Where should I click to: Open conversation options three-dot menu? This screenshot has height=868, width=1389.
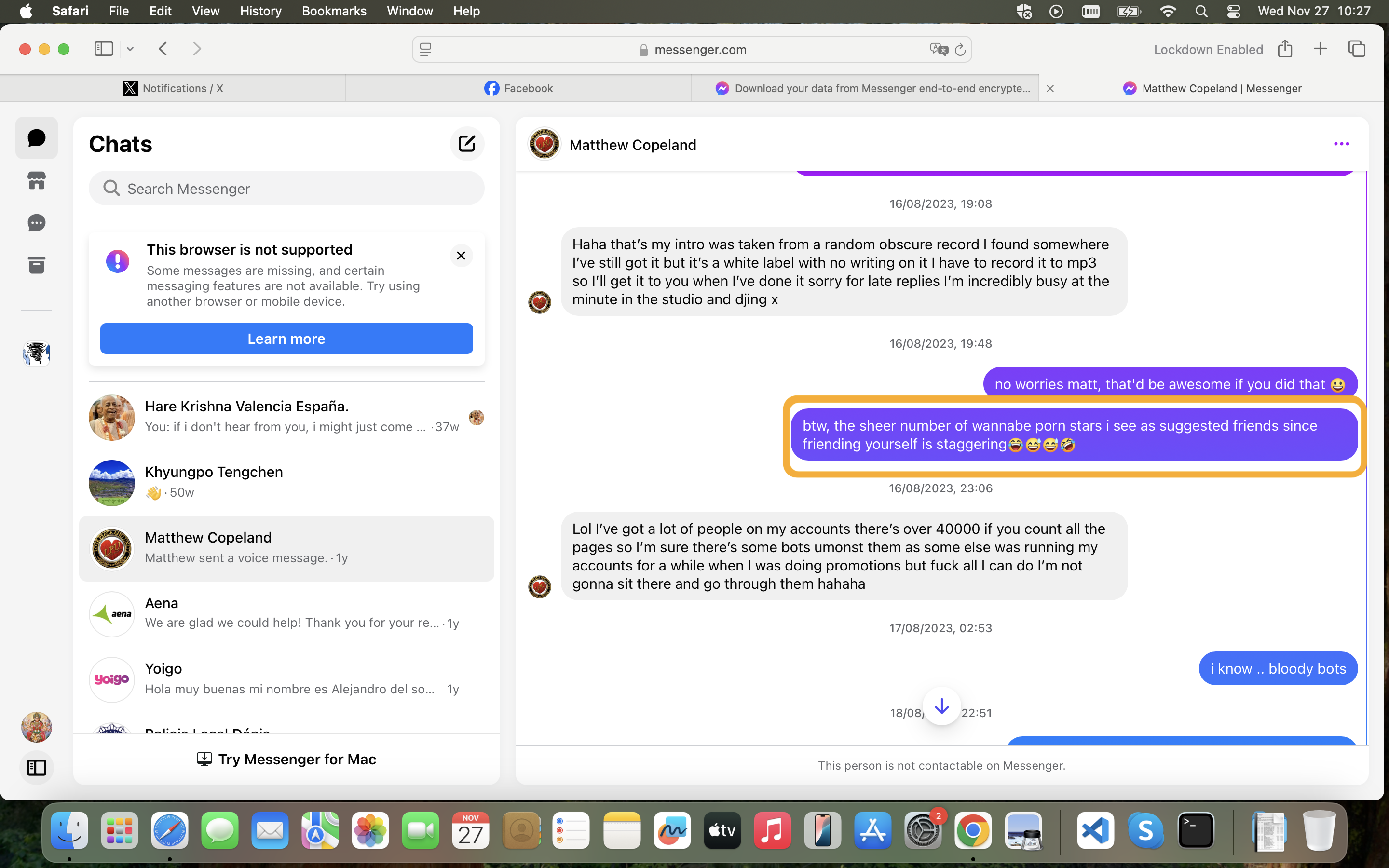coord(1341,144)
